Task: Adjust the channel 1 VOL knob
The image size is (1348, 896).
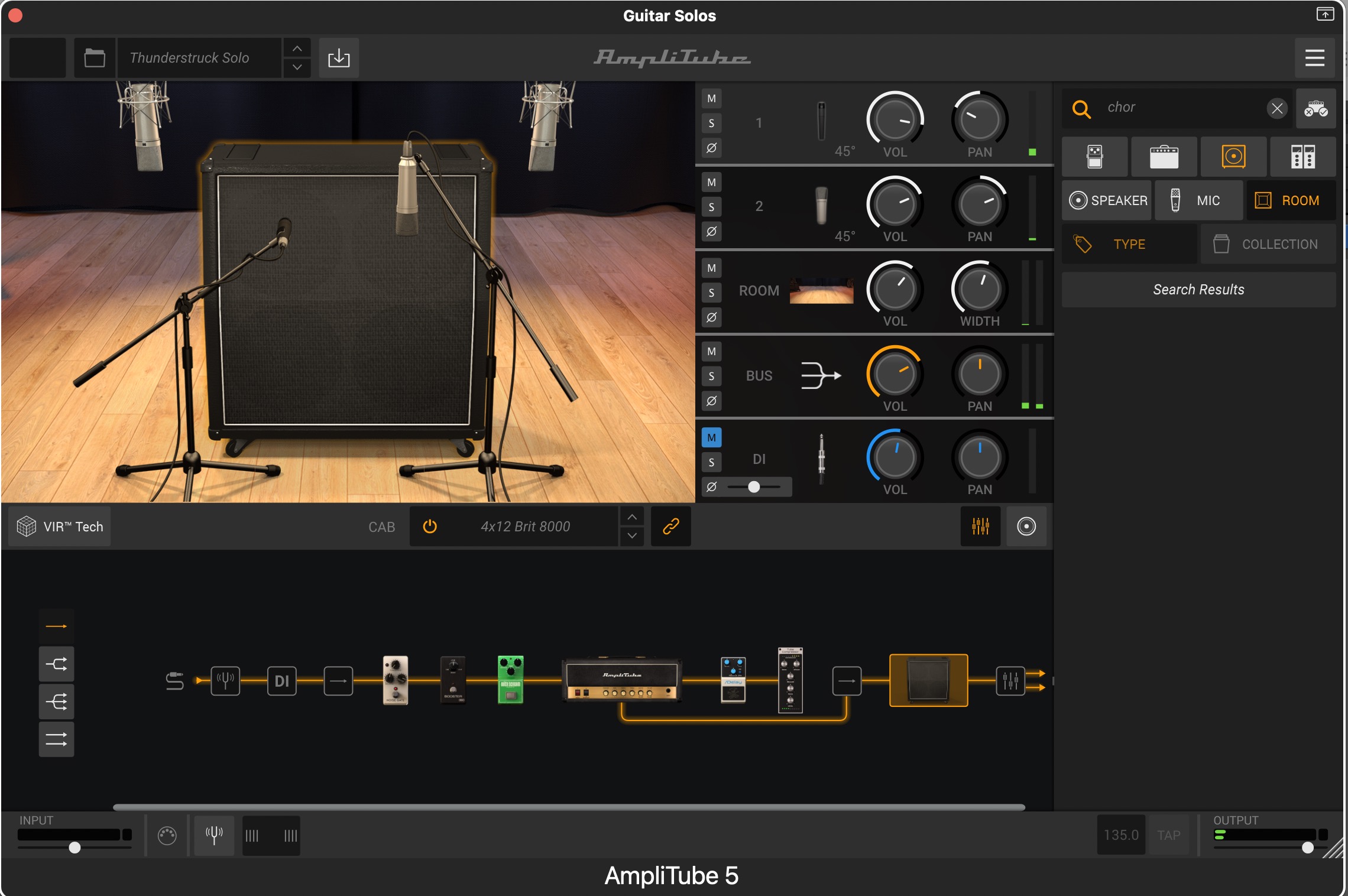Action: (895, 120)
